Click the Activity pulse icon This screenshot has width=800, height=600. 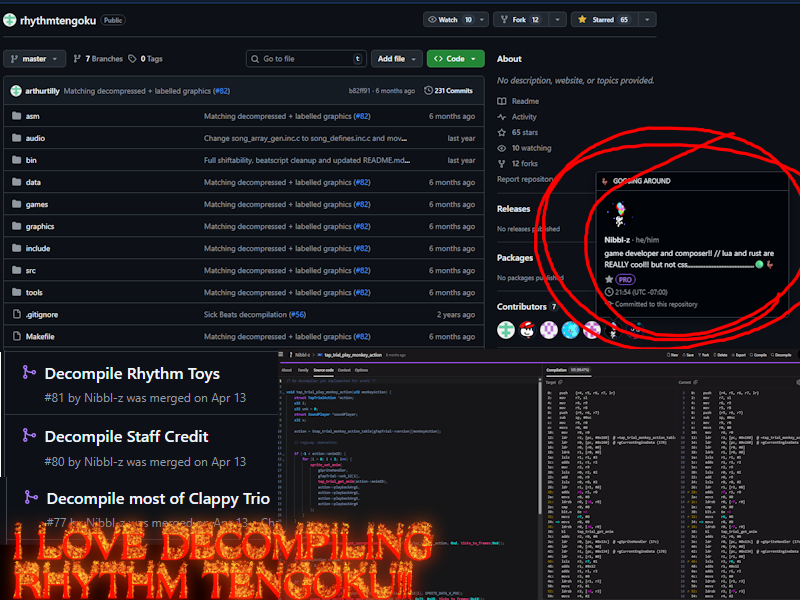[503, 117]
